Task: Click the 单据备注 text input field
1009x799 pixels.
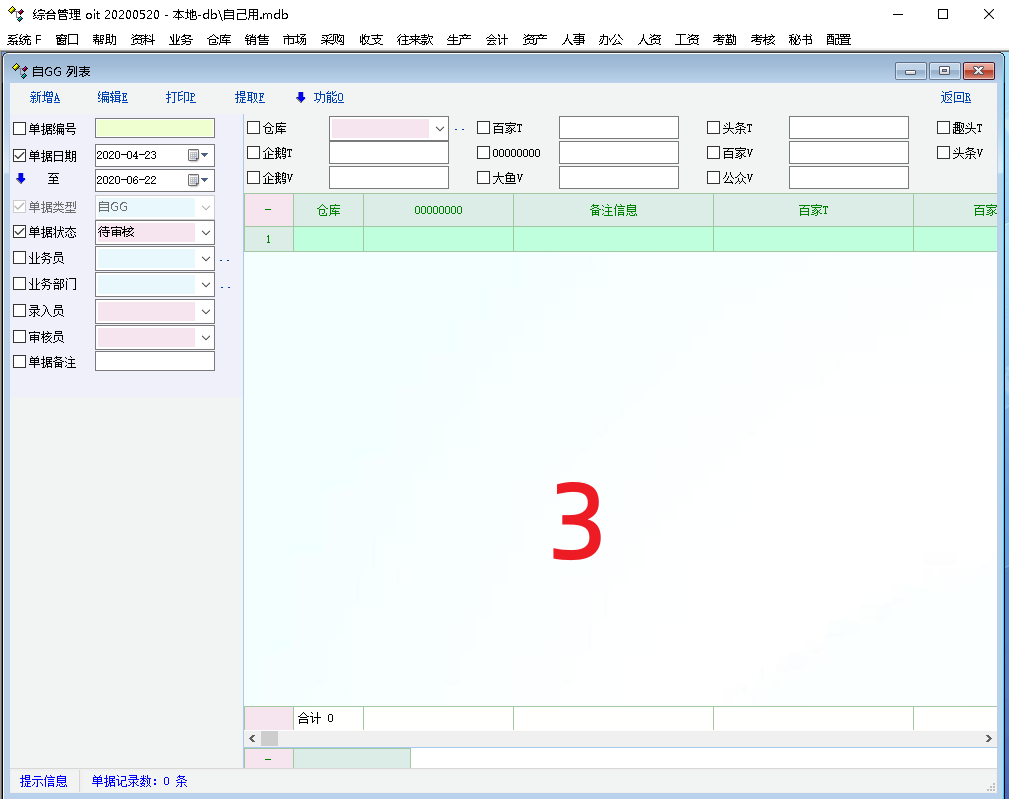Action: tap(155, 362)
